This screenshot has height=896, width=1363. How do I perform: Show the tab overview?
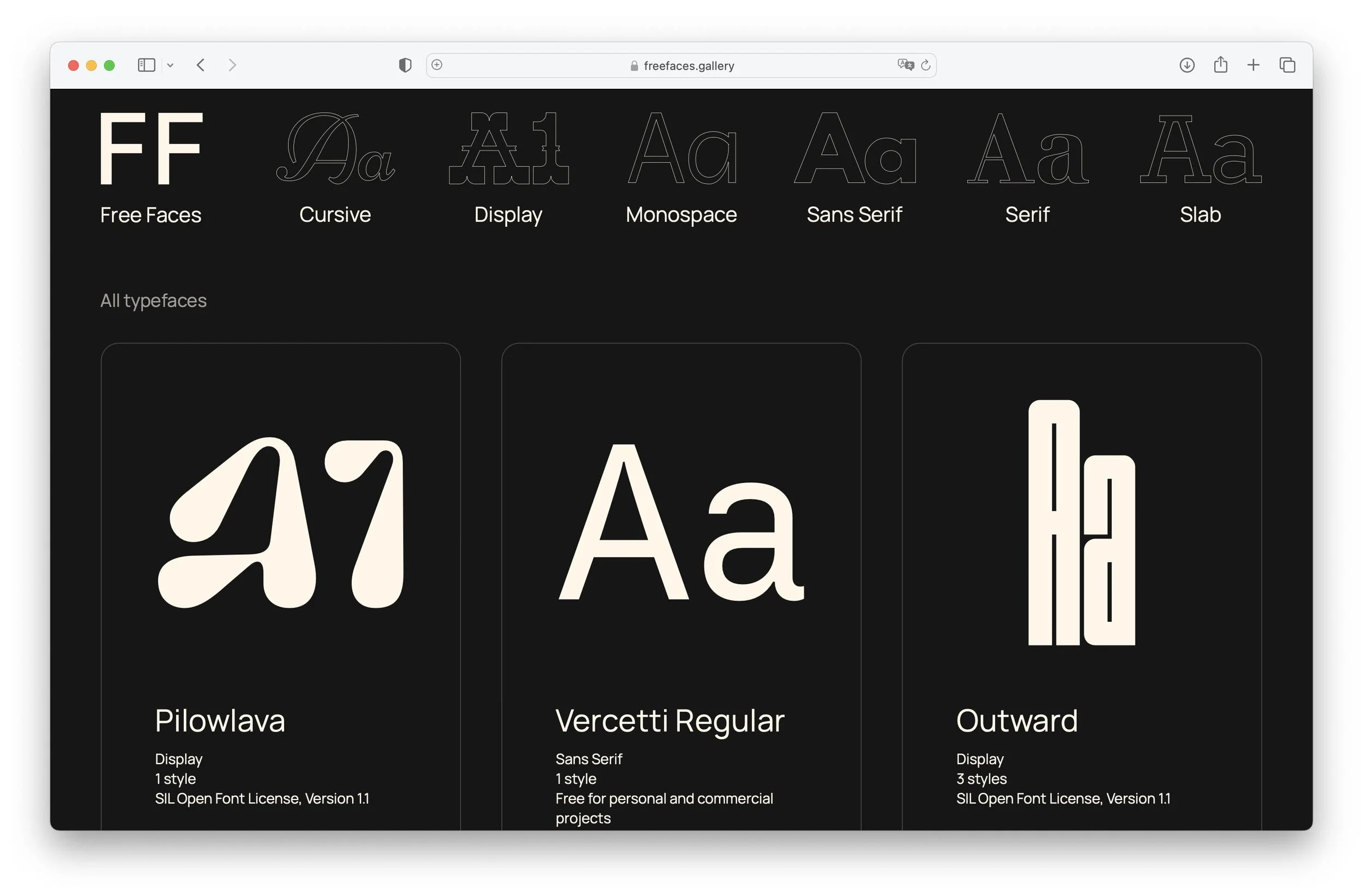click(x=1287, y=65)
